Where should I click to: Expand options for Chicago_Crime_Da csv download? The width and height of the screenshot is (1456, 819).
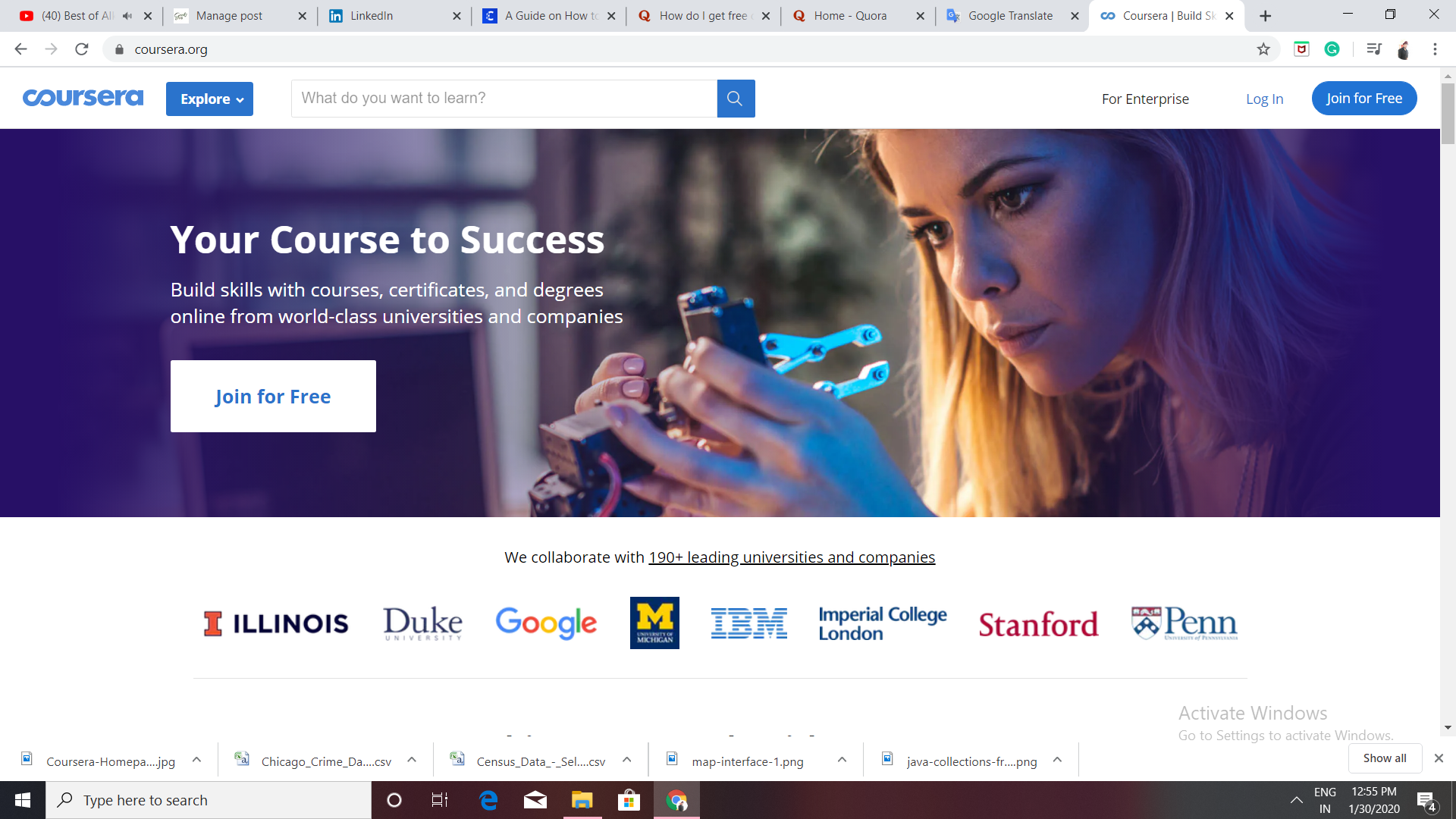pyautogui.click(x=412, y=760)
